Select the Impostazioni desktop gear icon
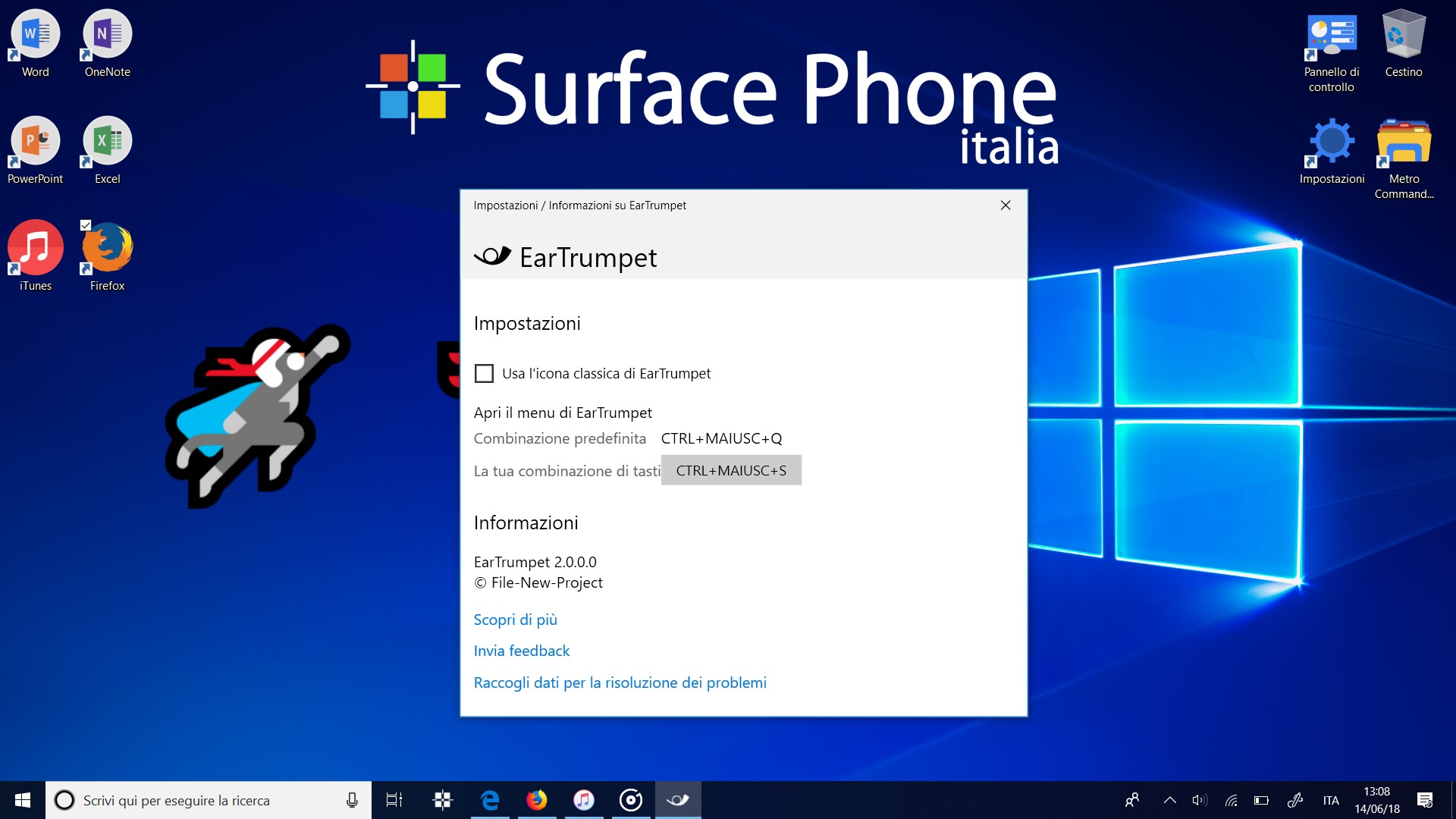 point(1332,151)
